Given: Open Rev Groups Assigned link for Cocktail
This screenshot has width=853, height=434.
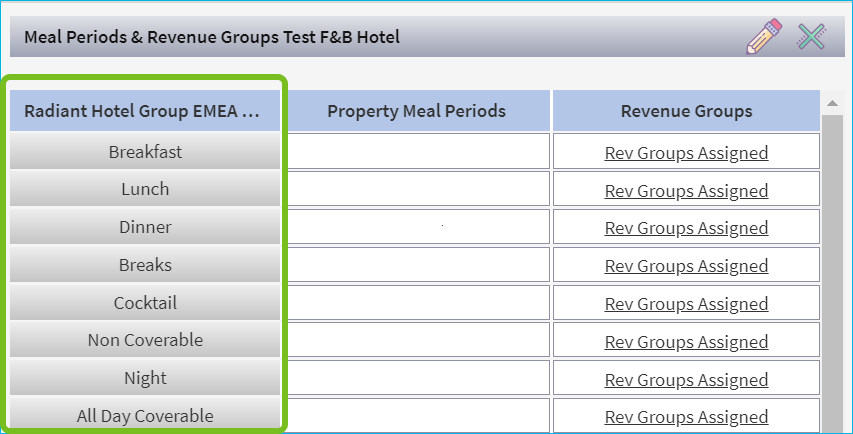Looking at the screenshot, I should coord(686,303).
